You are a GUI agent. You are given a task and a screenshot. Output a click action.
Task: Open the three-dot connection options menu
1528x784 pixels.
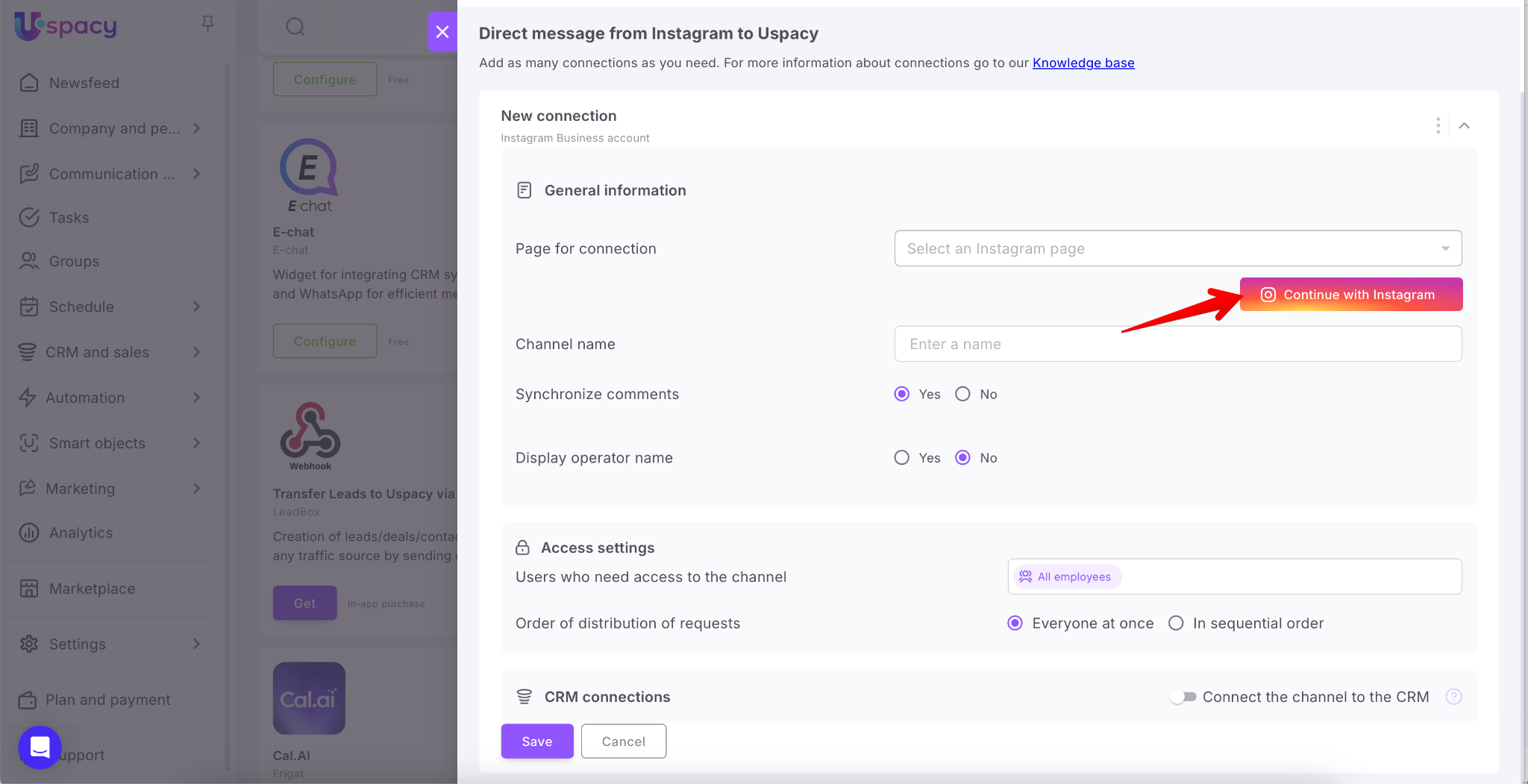tap(1438, 125)
